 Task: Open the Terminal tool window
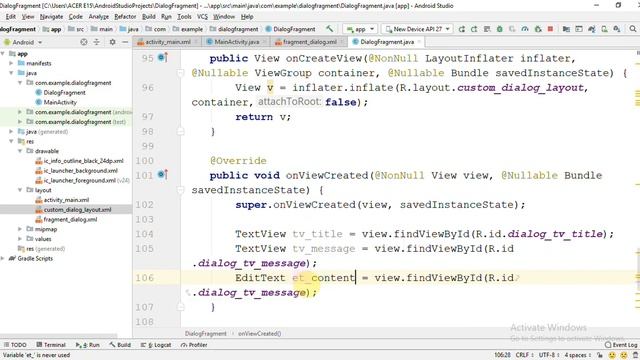(x=51, y=345)
